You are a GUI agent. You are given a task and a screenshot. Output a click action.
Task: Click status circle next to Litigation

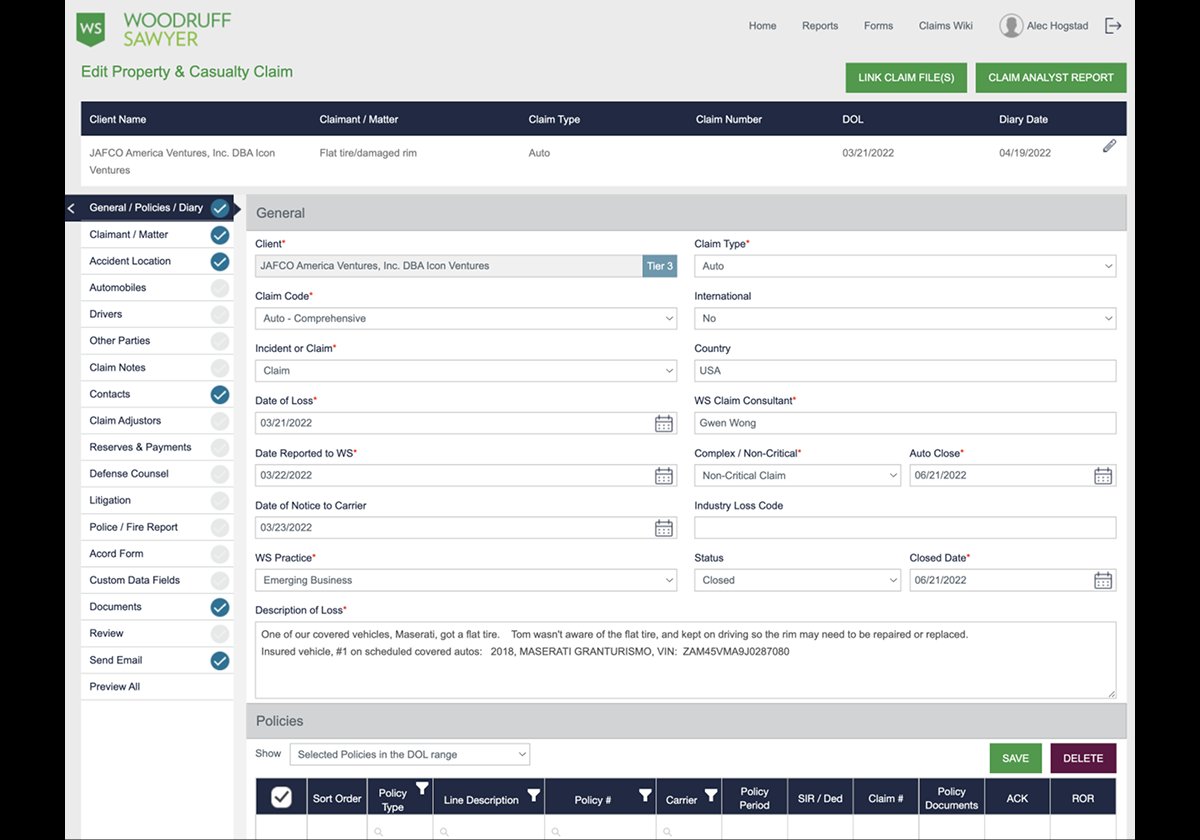[x=220, y=500]
